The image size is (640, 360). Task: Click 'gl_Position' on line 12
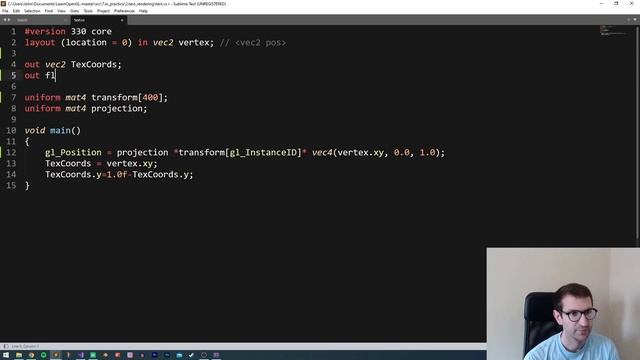point(73,153)
